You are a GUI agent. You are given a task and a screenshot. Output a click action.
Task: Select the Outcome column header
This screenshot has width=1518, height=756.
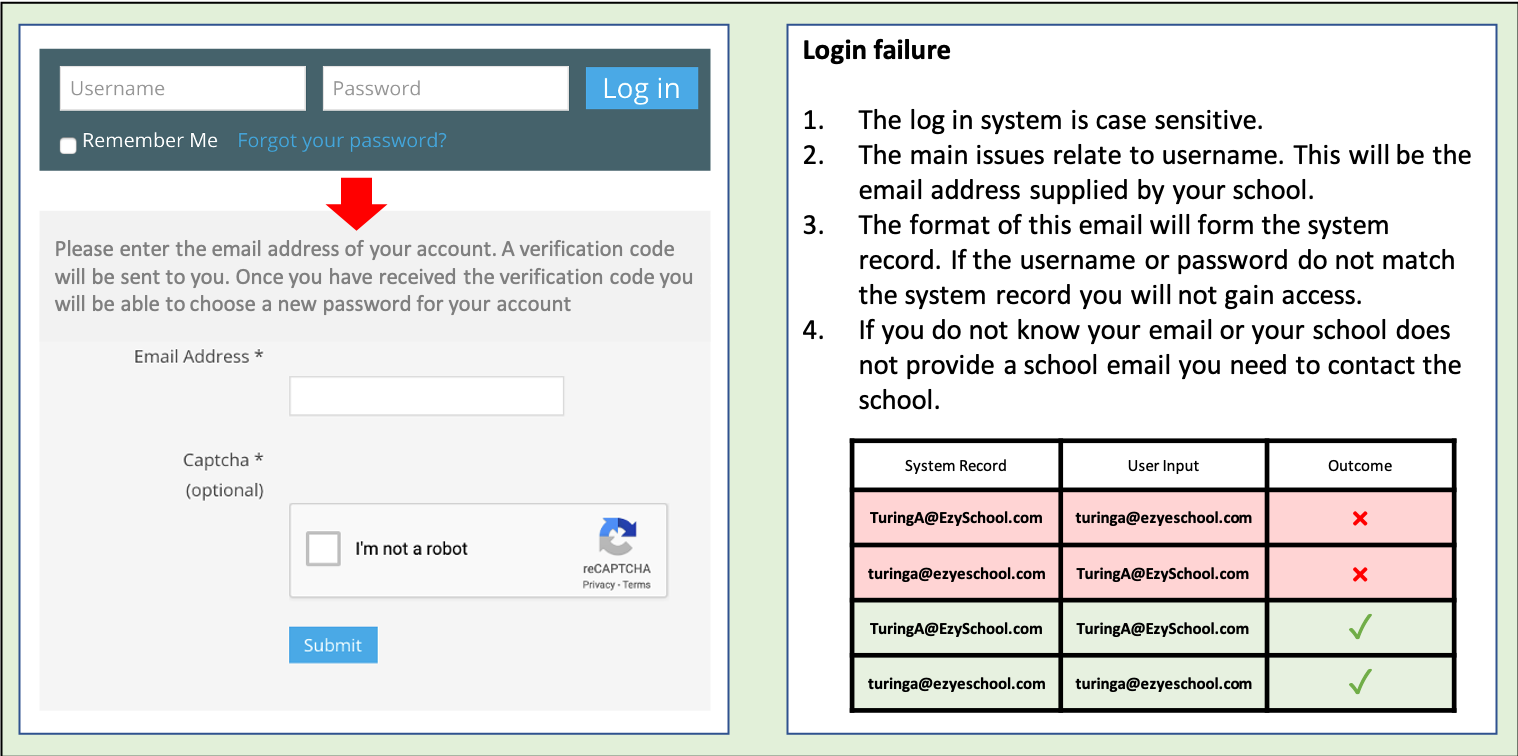tap(1359, 466)
